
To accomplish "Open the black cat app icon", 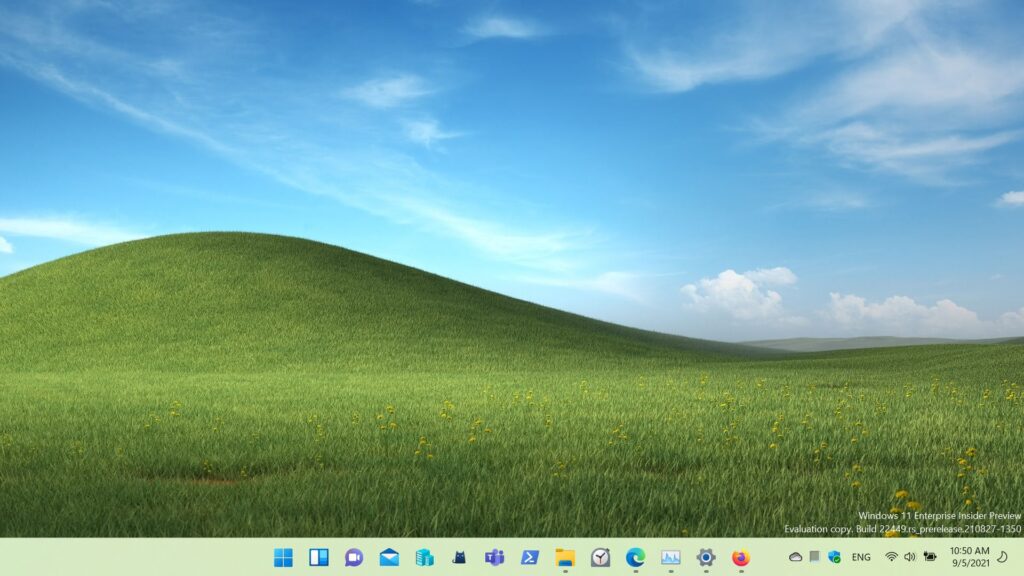I will 459,557.
